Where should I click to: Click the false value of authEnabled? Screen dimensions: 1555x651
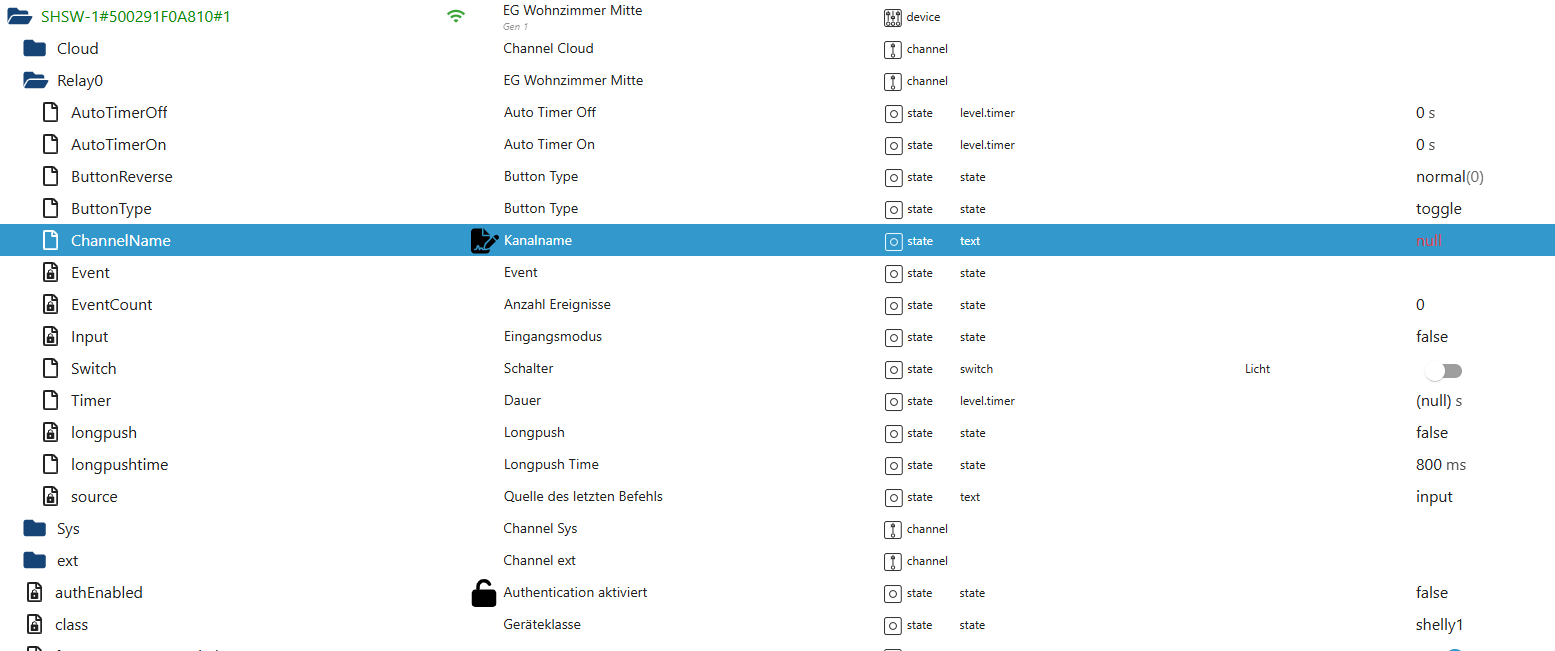click(1432, 592)
